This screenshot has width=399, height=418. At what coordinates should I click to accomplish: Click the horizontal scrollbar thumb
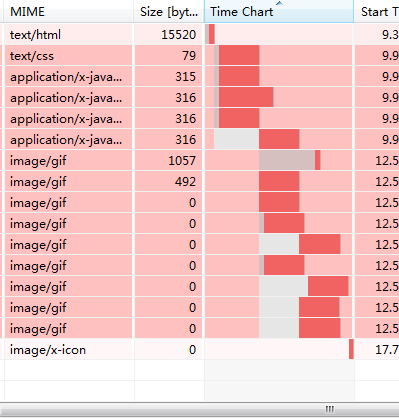(329, 409)
